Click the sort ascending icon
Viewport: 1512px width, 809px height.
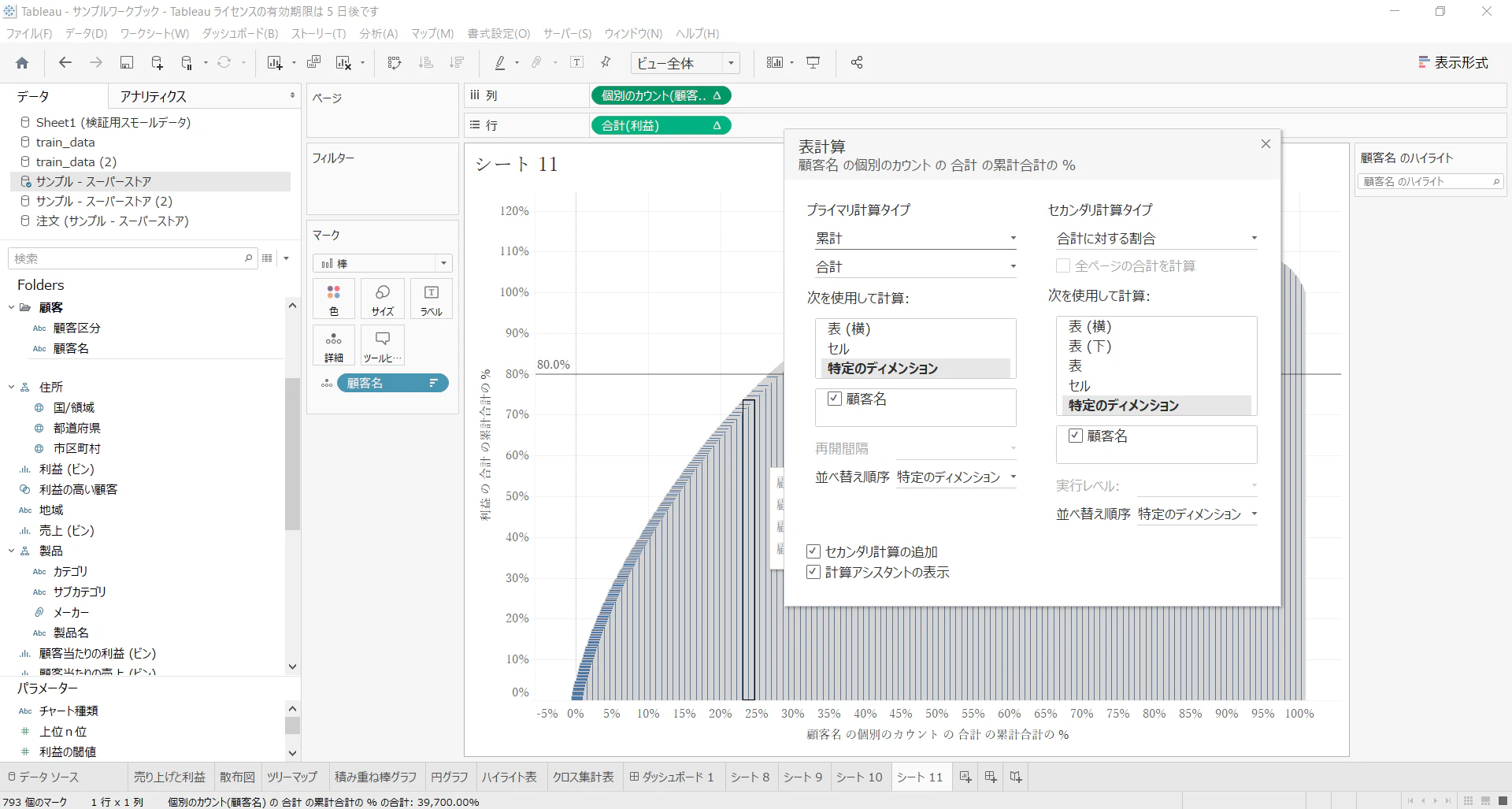(x=426, y=63)
